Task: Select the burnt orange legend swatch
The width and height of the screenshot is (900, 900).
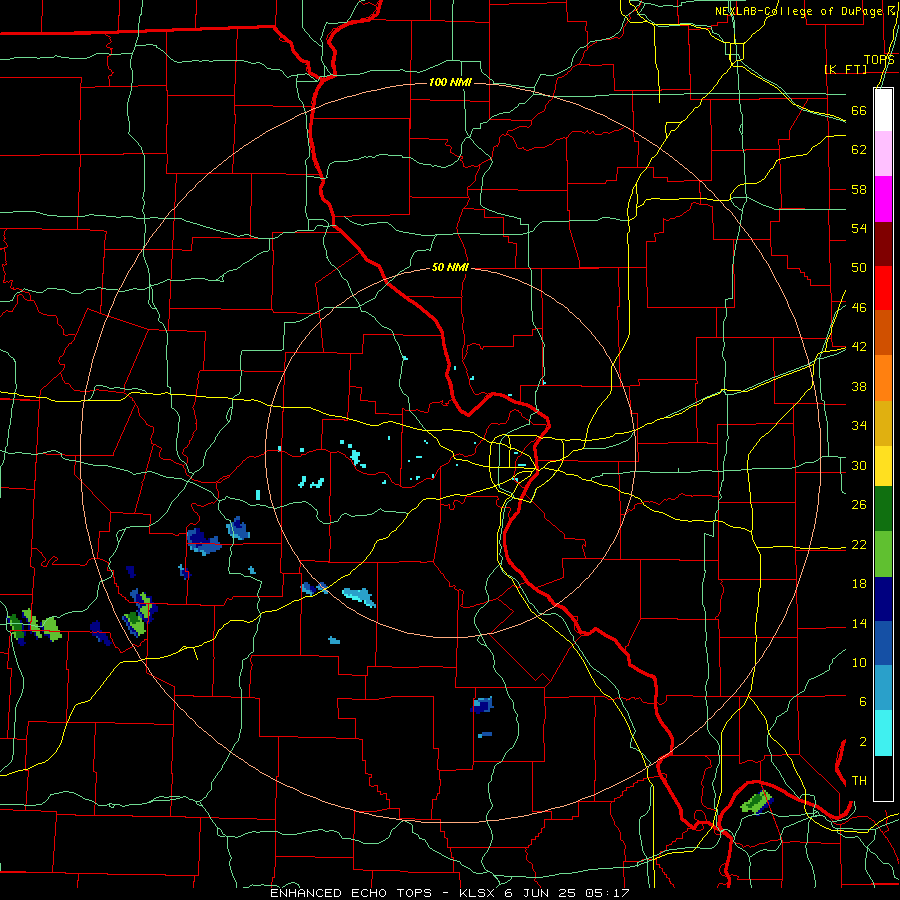Action: (883, 333)
